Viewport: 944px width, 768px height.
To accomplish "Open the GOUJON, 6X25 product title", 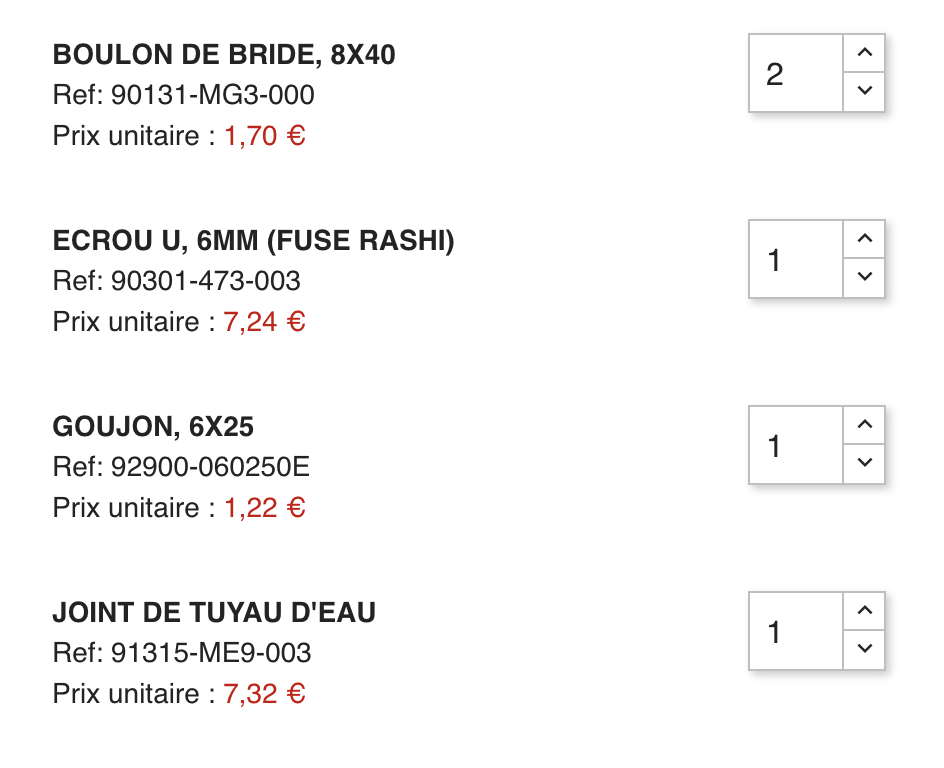I will pyautogui.click(x=153, y=427).
